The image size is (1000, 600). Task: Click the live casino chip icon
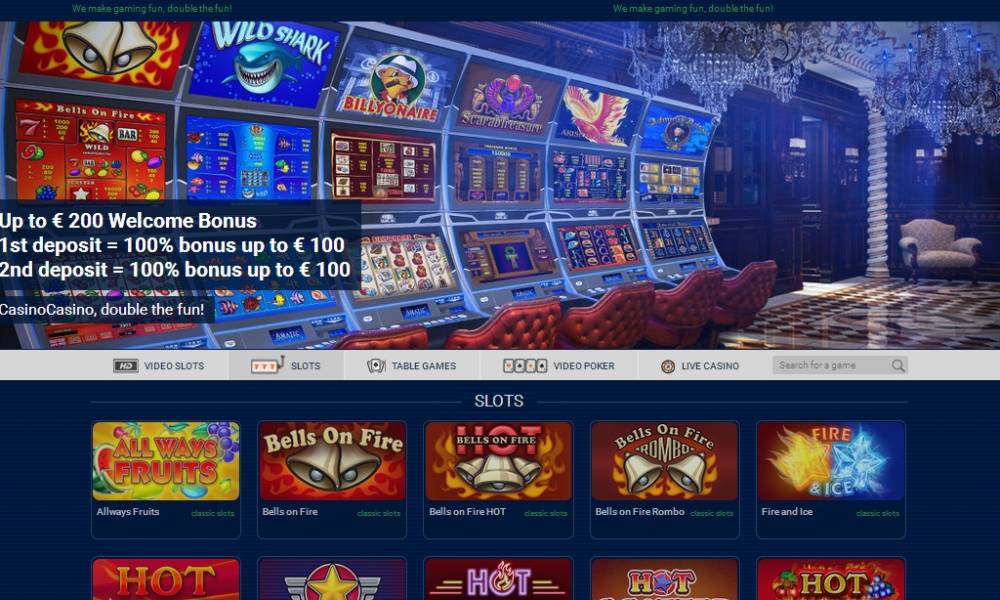[x=668, y=366]
